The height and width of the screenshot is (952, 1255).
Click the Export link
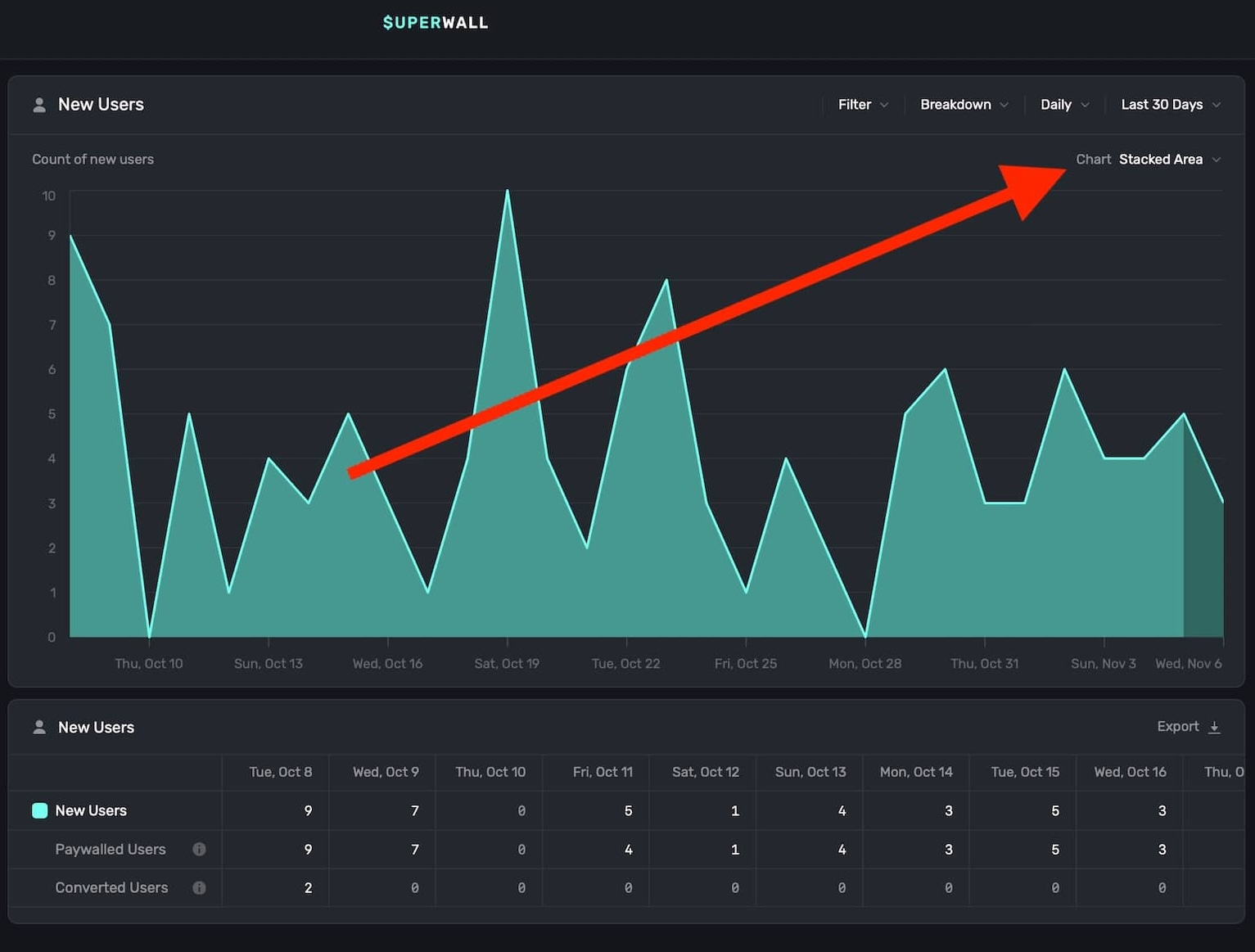1177,726
